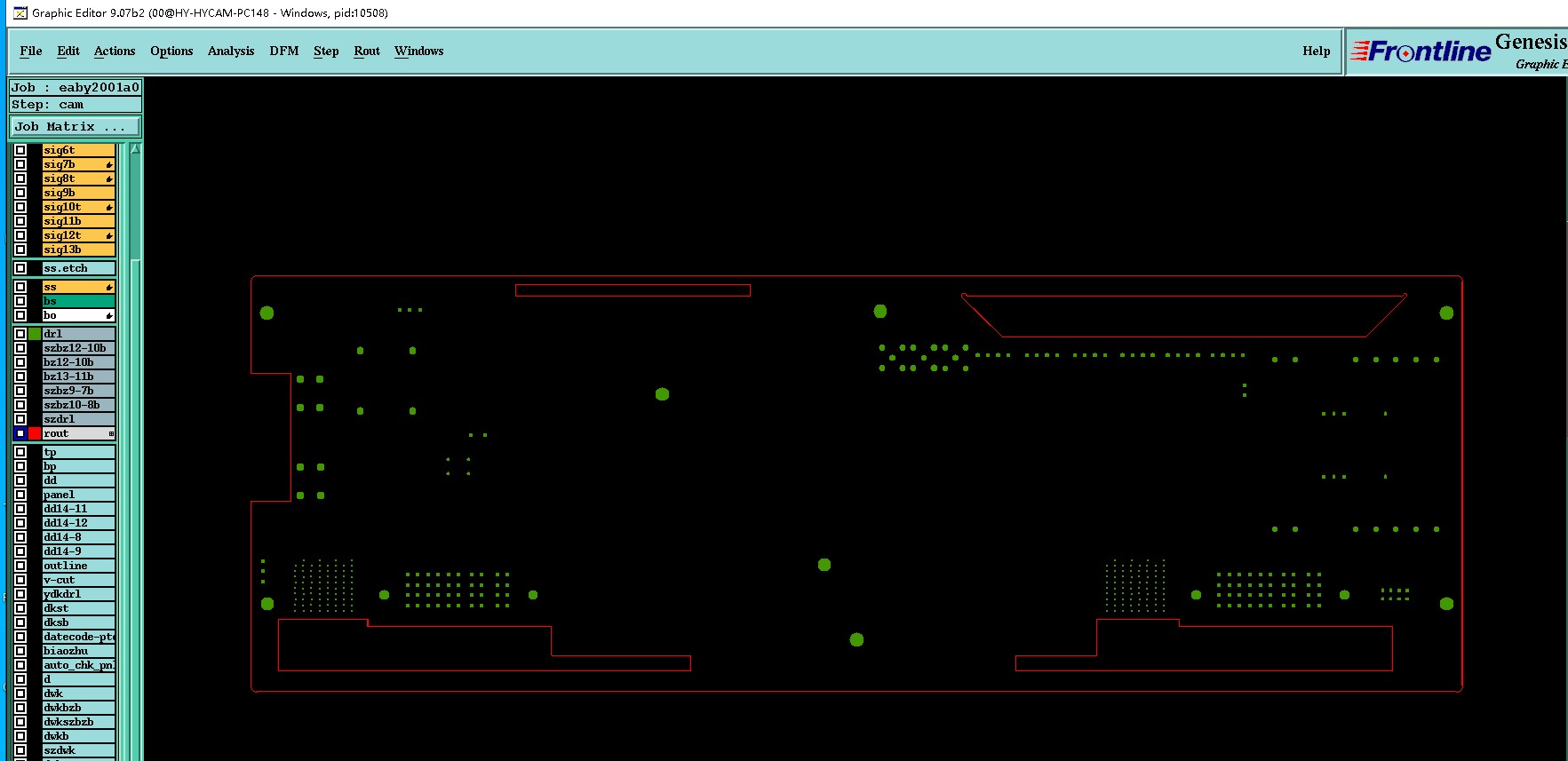
Task: Select the datecode-pt layer name
Action: [x=79, y=637]
